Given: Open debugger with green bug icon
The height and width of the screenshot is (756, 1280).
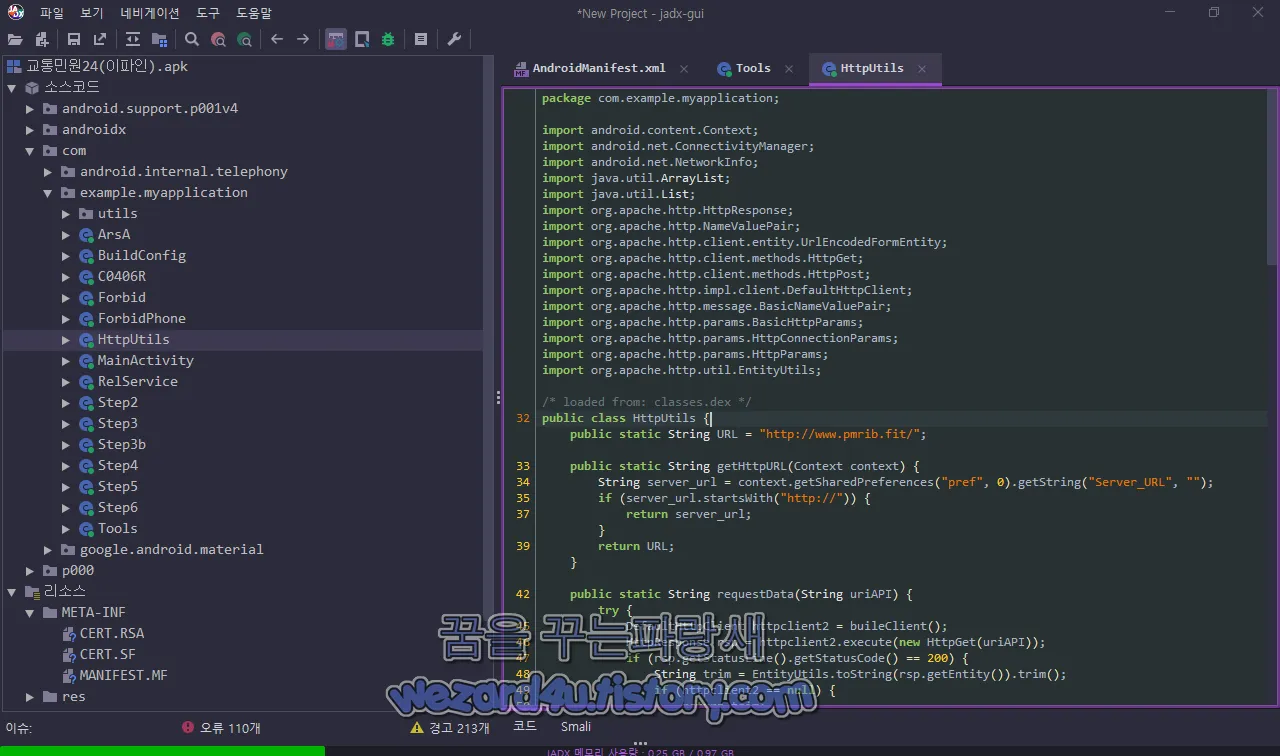Looking at the screenshot, I should tap(388, 40).
